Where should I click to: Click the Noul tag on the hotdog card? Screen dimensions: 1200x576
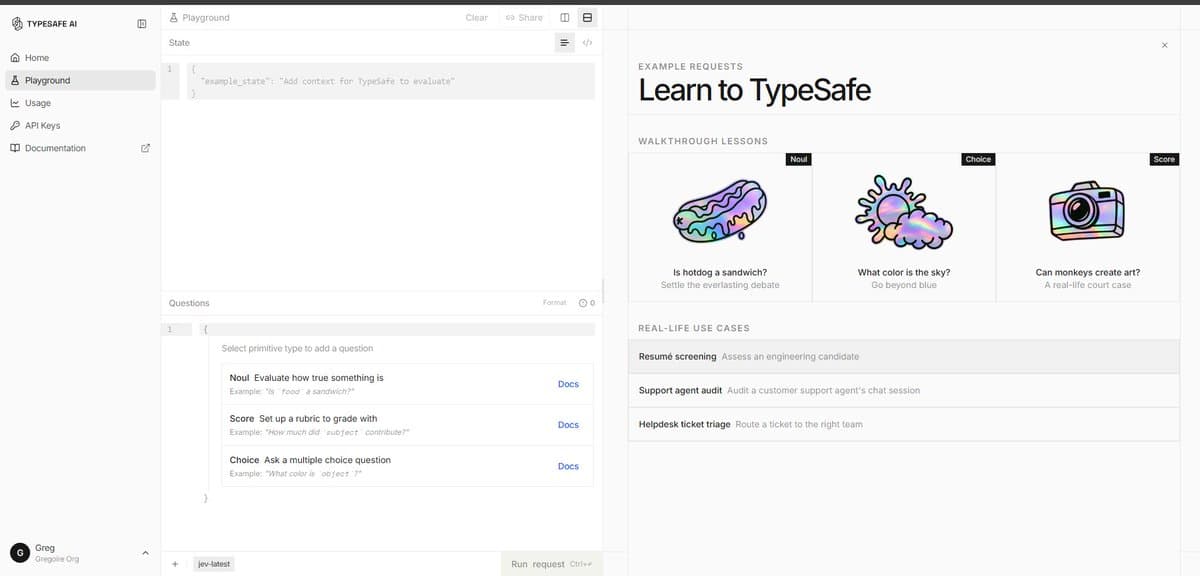(798, 159)
